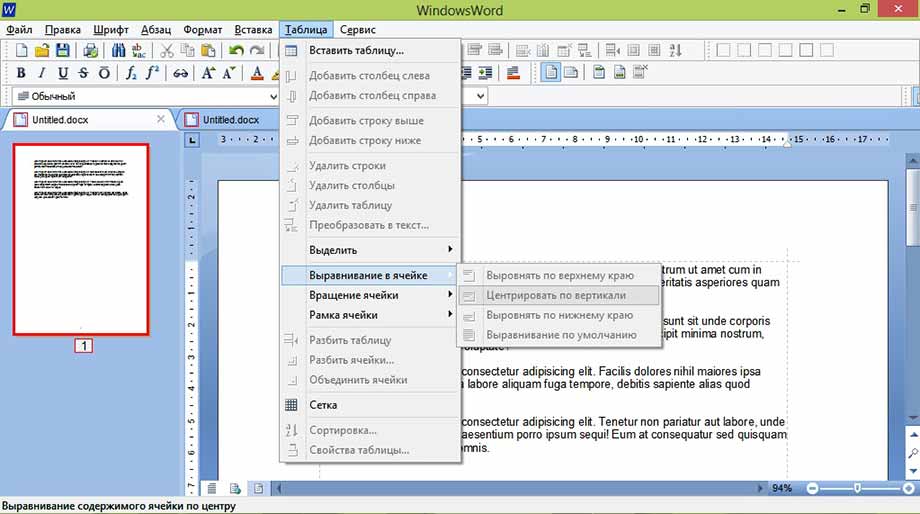Create a new document with the blank page icon
This screenshot has width=920, height=514.
[21, 50]
